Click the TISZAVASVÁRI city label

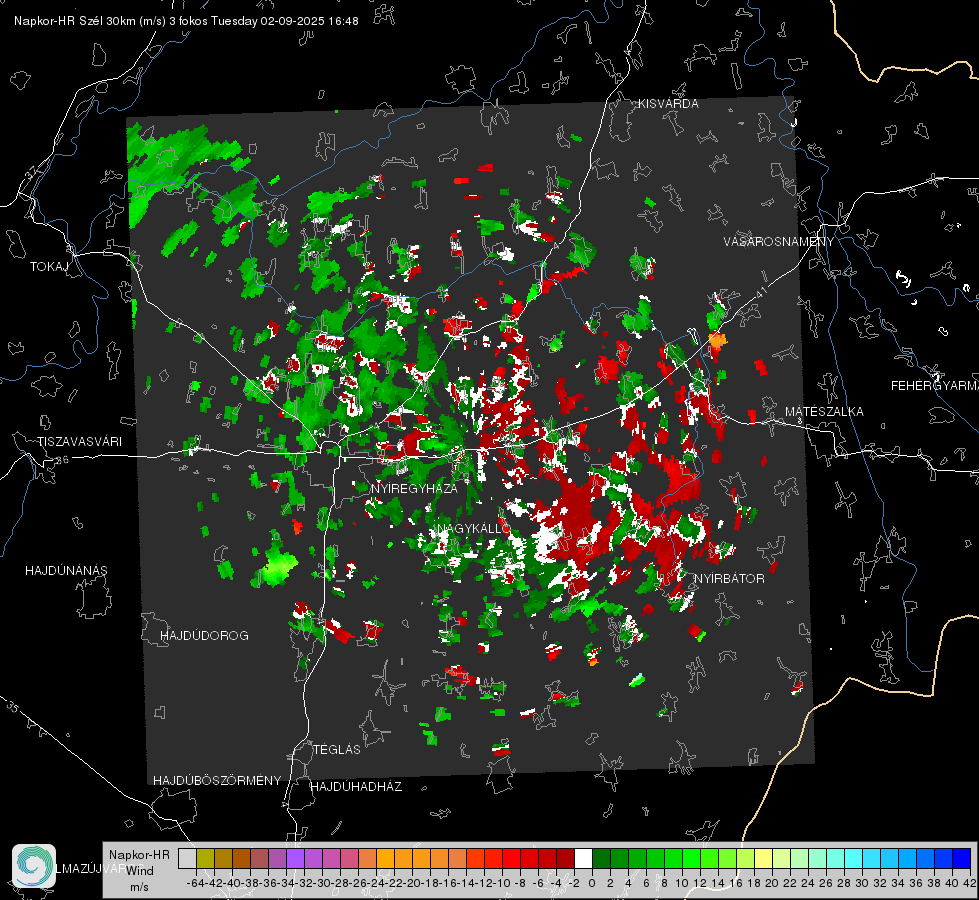[79, 442]
